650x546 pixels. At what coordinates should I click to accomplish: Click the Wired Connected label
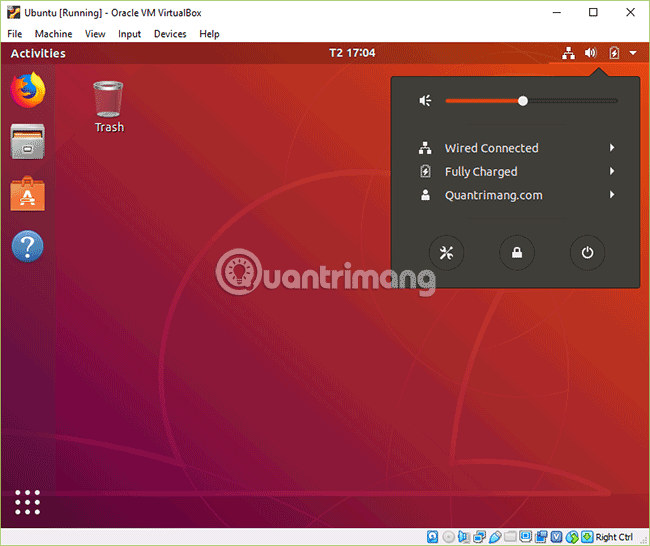(491, 148)
